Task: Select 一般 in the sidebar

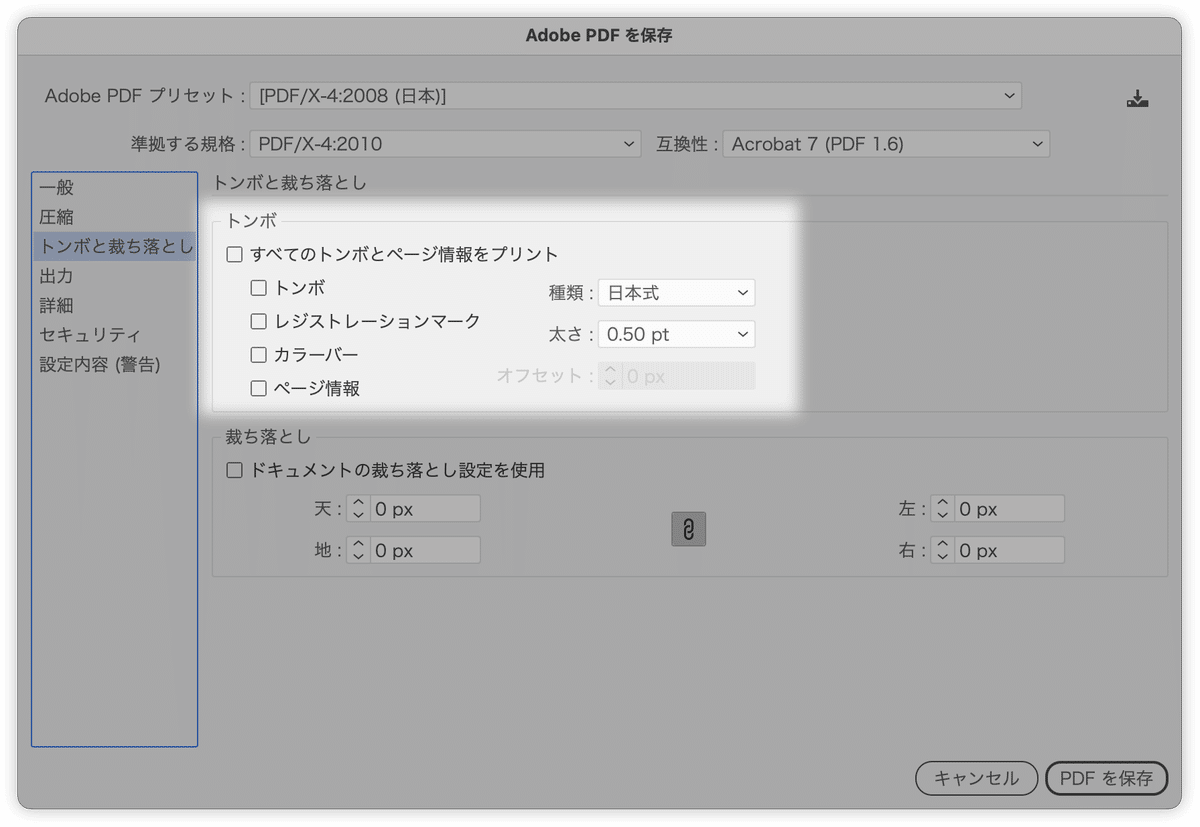Action: [114, 187]
